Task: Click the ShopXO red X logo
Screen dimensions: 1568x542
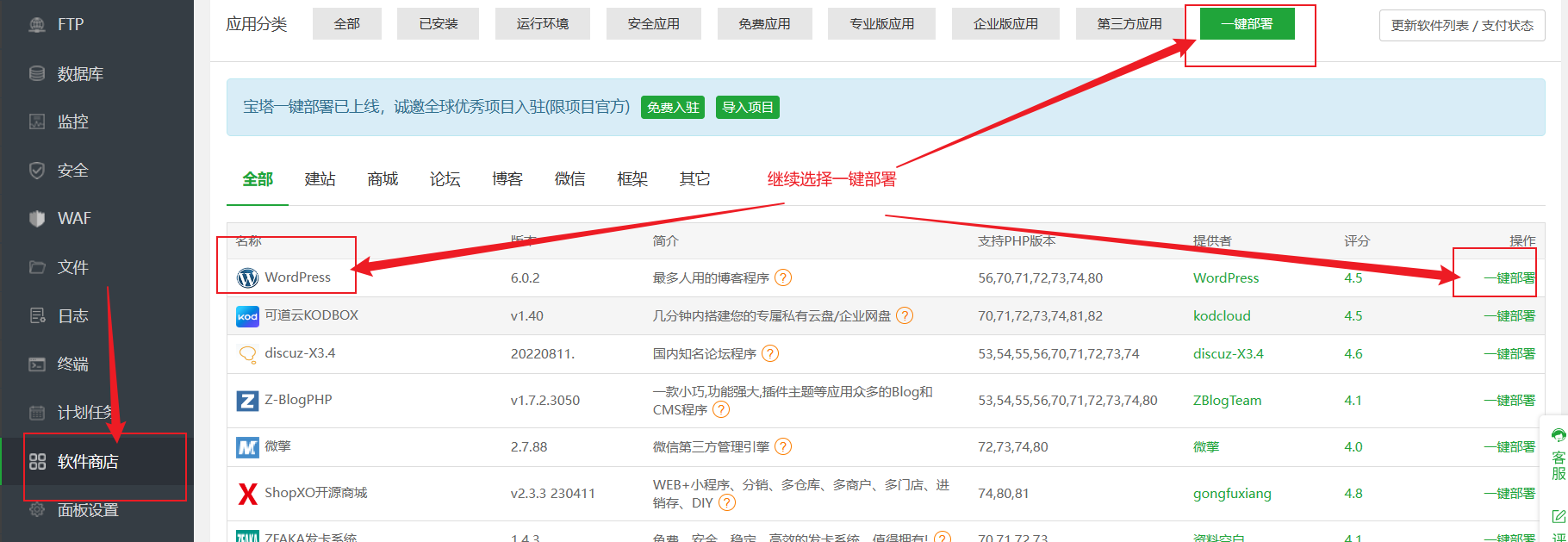Action: tap(247, 494)
